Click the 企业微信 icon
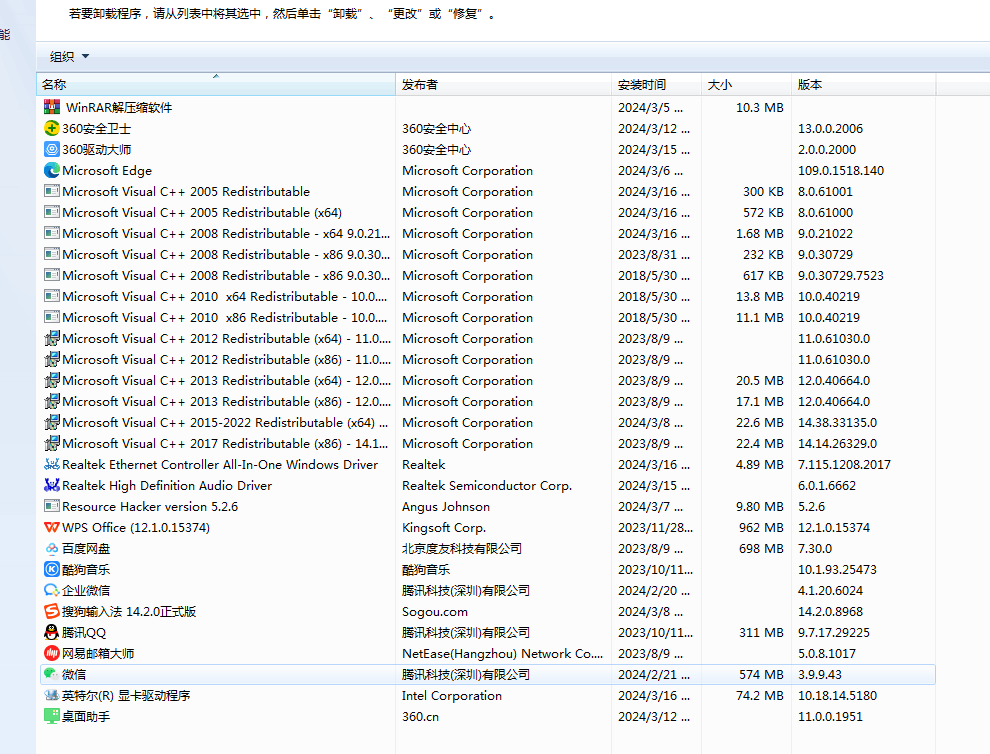Image resolution: width=990 pixels, height=754 pixels. click(x=52, y=590)
